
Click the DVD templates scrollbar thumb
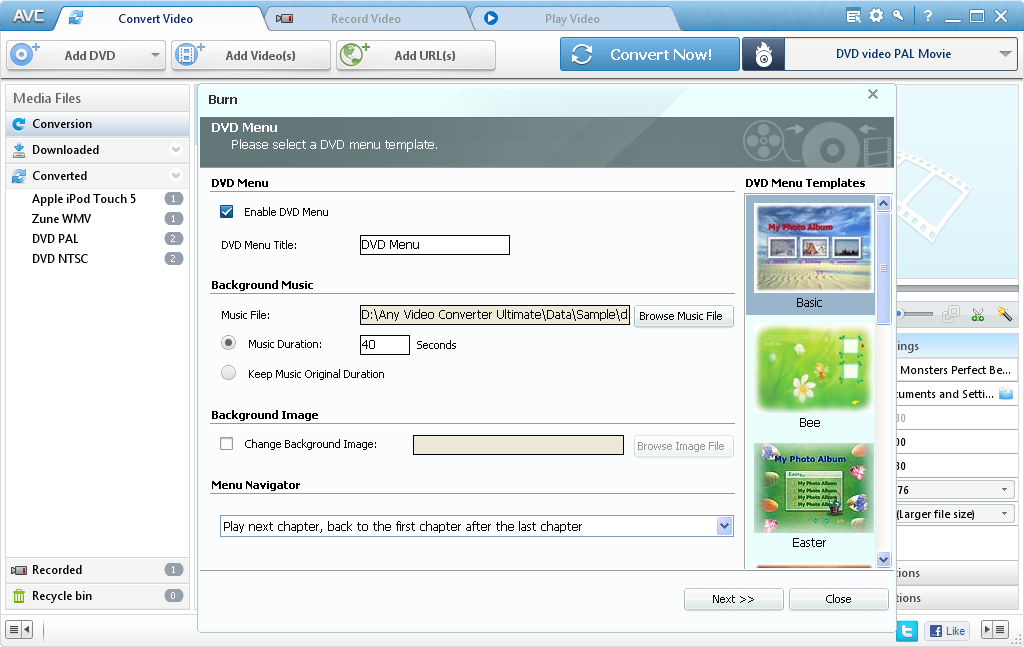coord(884,268)
